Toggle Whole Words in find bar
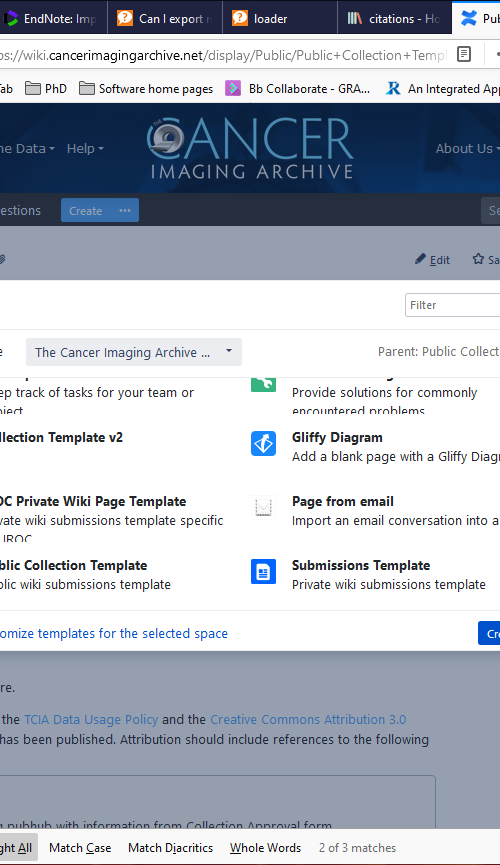Viewport: 500px width, 865px height. (x=265, y=848)
